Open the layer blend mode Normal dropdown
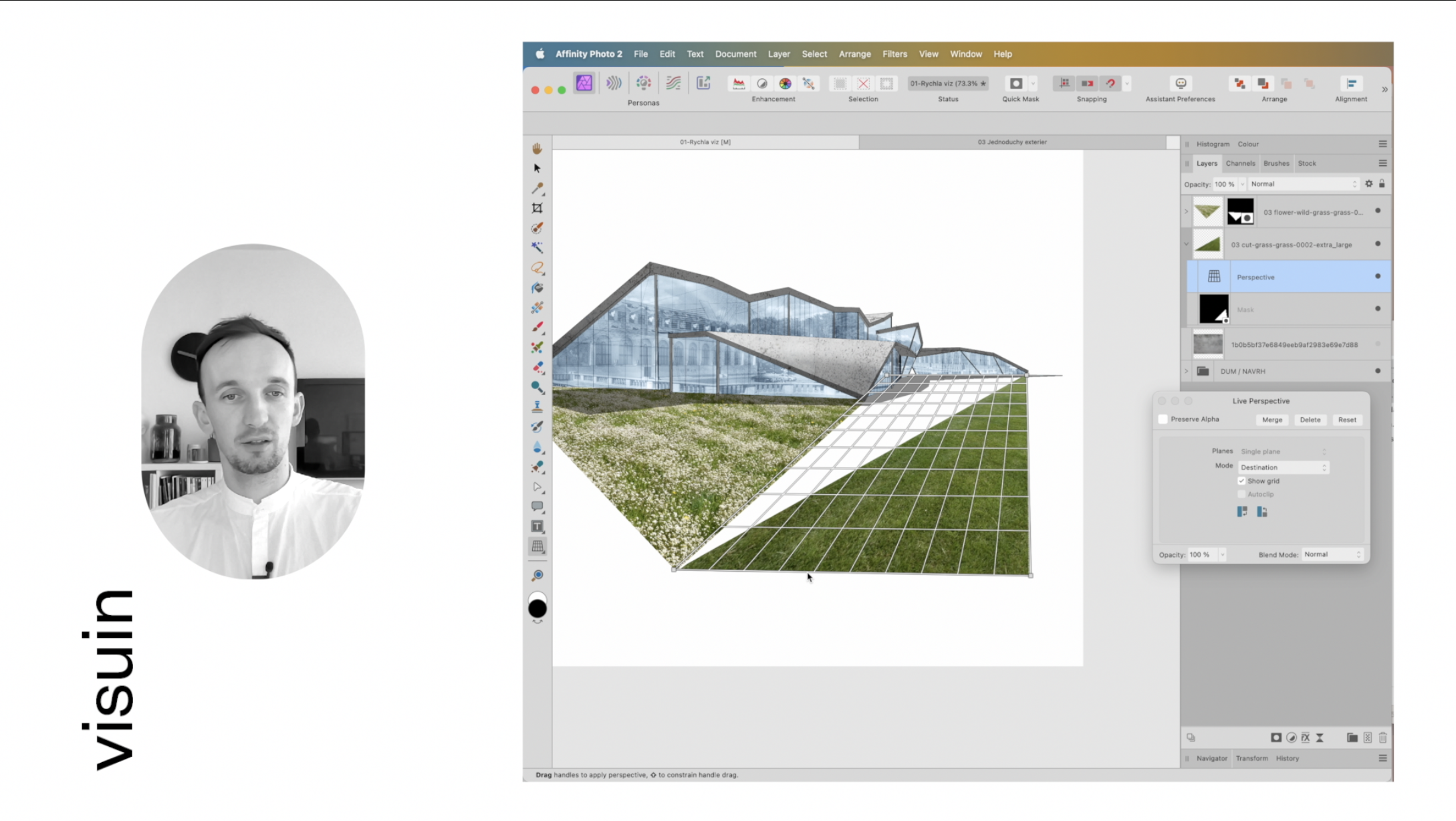The height and width of the screenshot is (821, 1456). coord(1304,184)
